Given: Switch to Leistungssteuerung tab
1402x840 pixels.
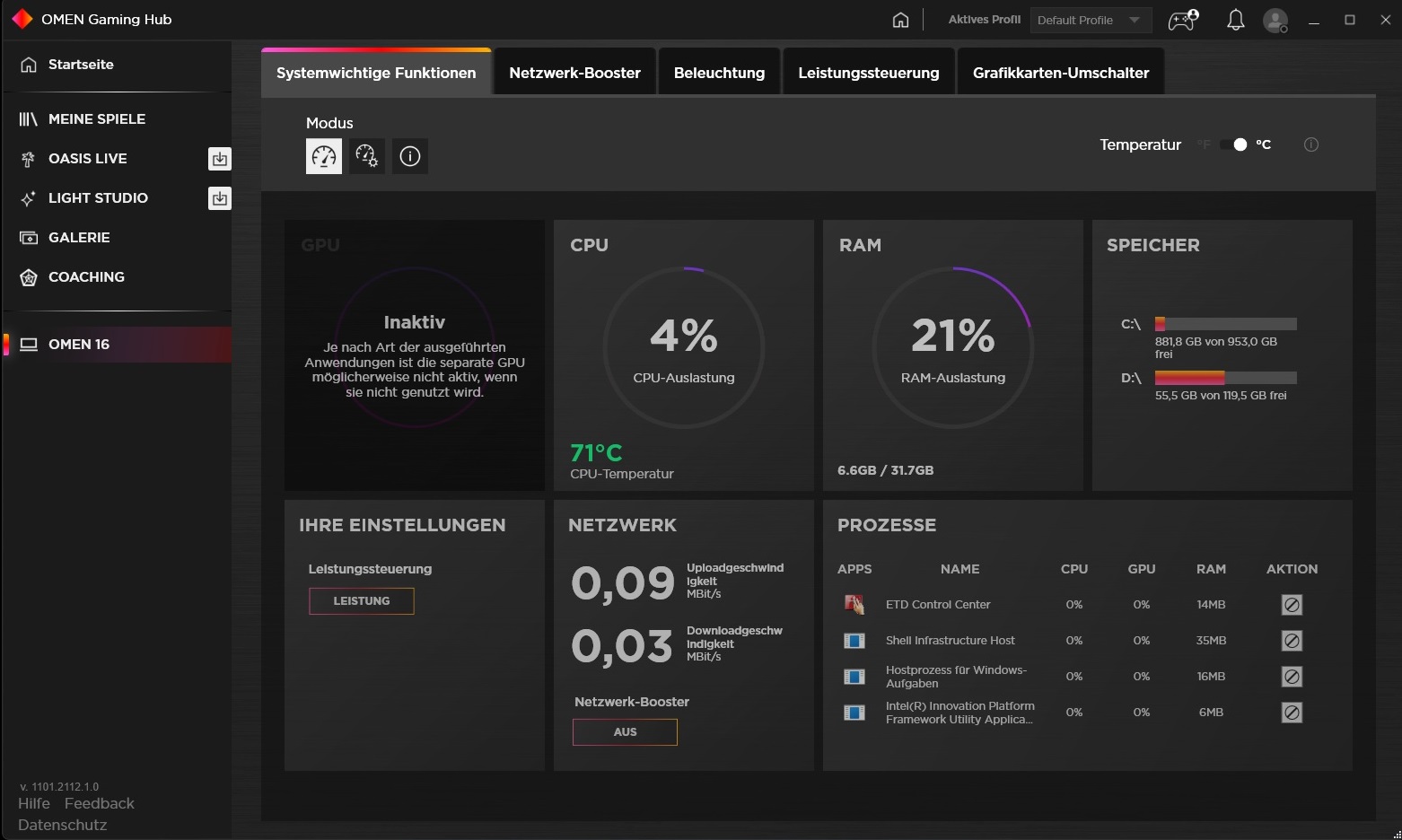Looking at the screenshot, I should [869, 73].
